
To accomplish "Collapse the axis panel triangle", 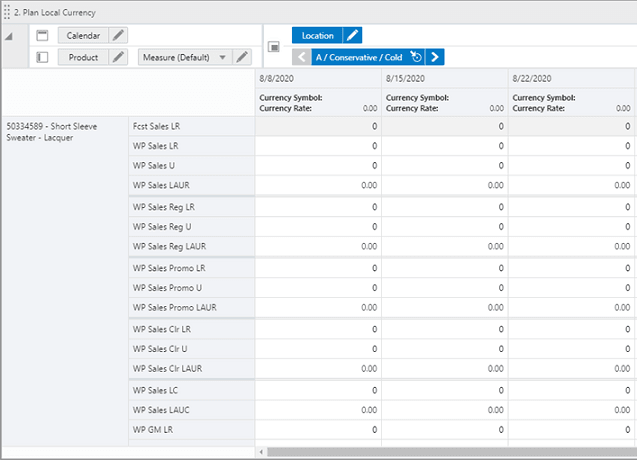I will pyautogui.click(x=9, y=37).
